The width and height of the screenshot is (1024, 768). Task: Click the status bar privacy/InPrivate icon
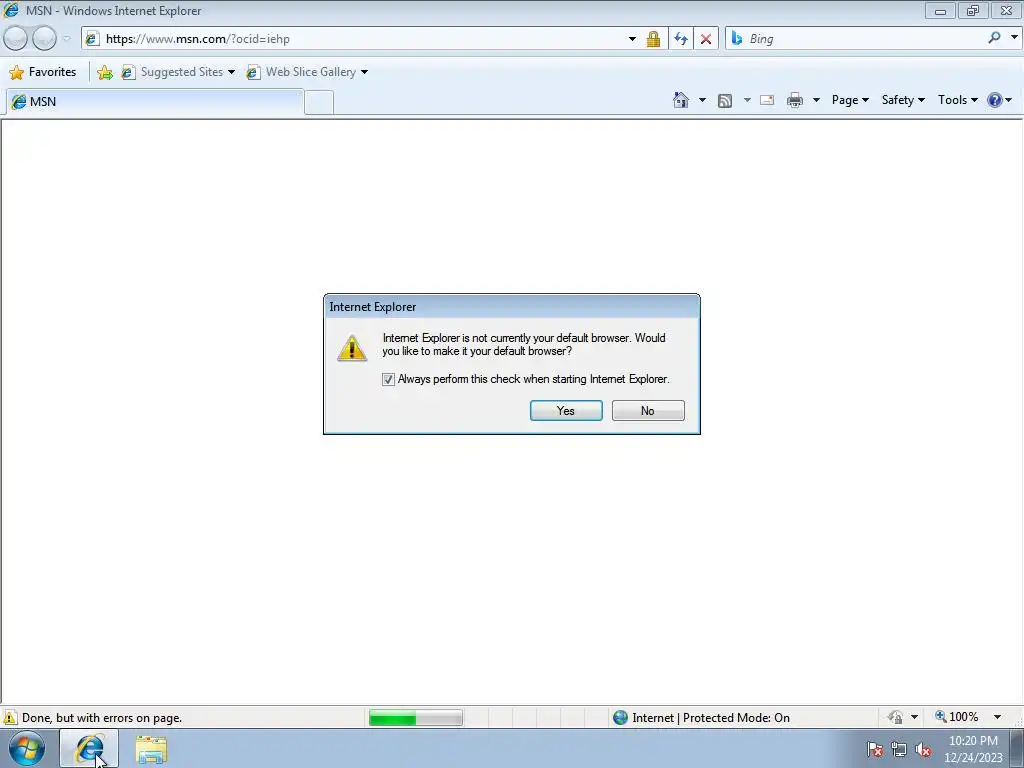point(895,717)
